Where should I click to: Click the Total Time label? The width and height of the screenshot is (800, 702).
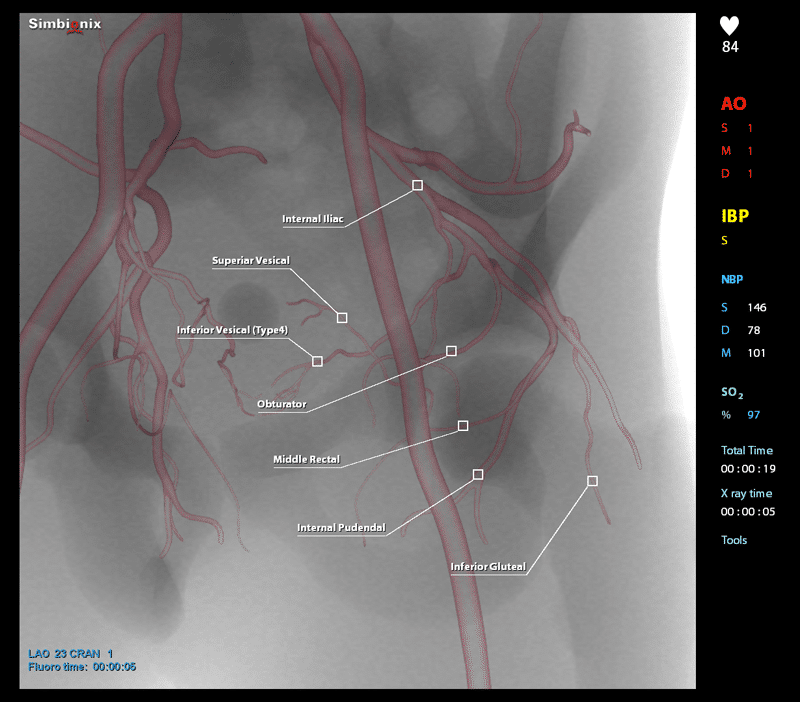(x=746, y=450)
